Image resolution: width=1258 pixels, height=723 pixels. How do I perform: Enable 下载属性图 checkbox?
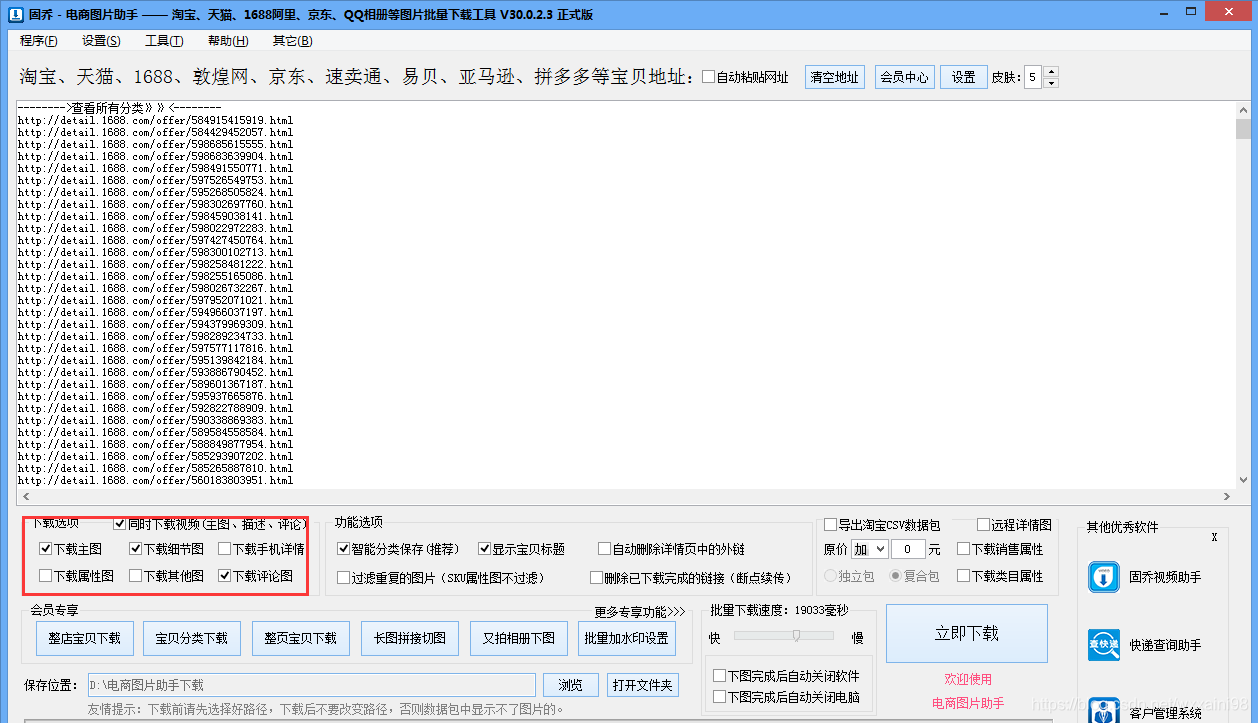tap(45, 576)
